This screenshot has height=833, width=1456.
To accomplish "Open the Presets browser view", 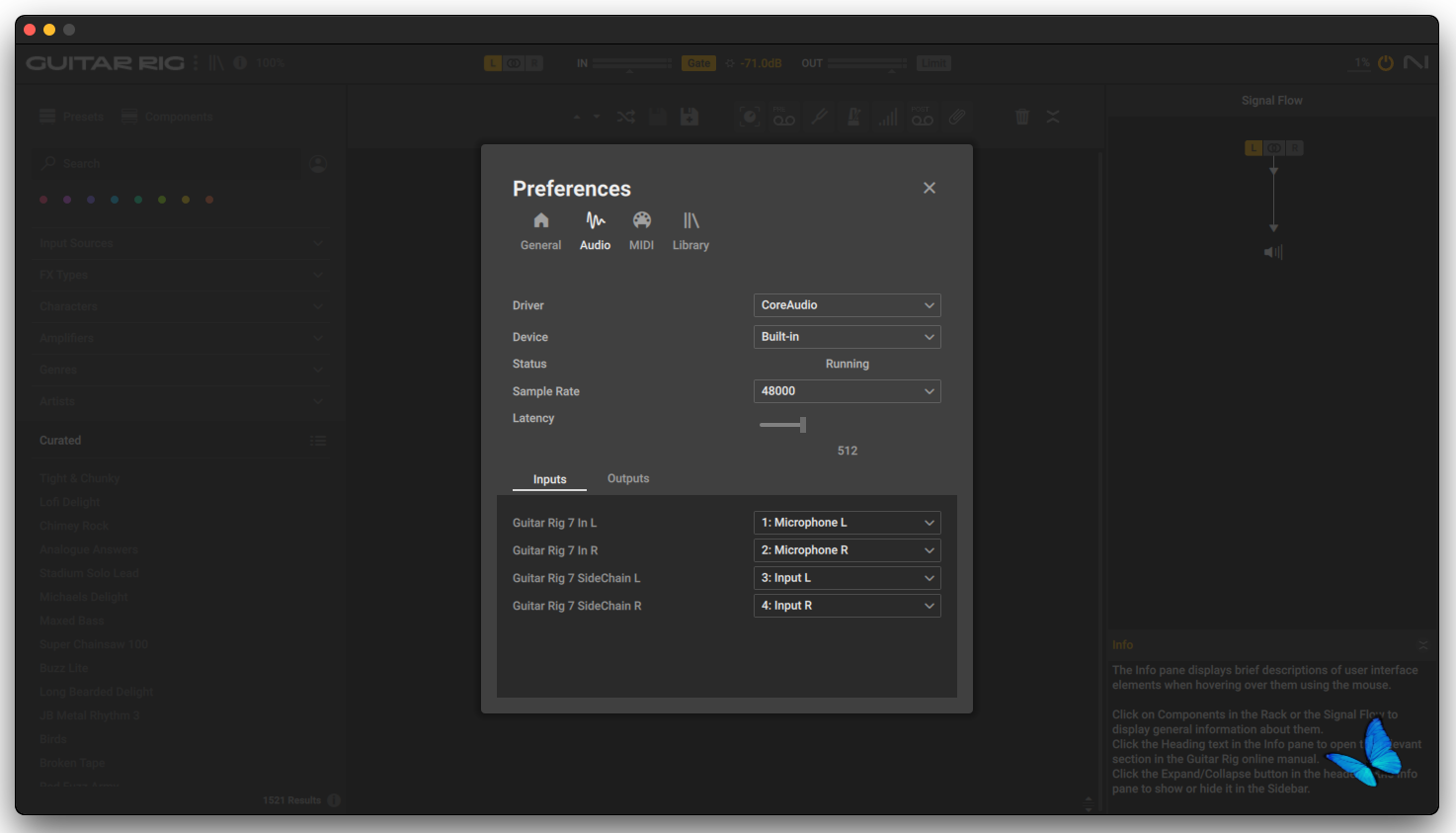I will tap(71, 117).
